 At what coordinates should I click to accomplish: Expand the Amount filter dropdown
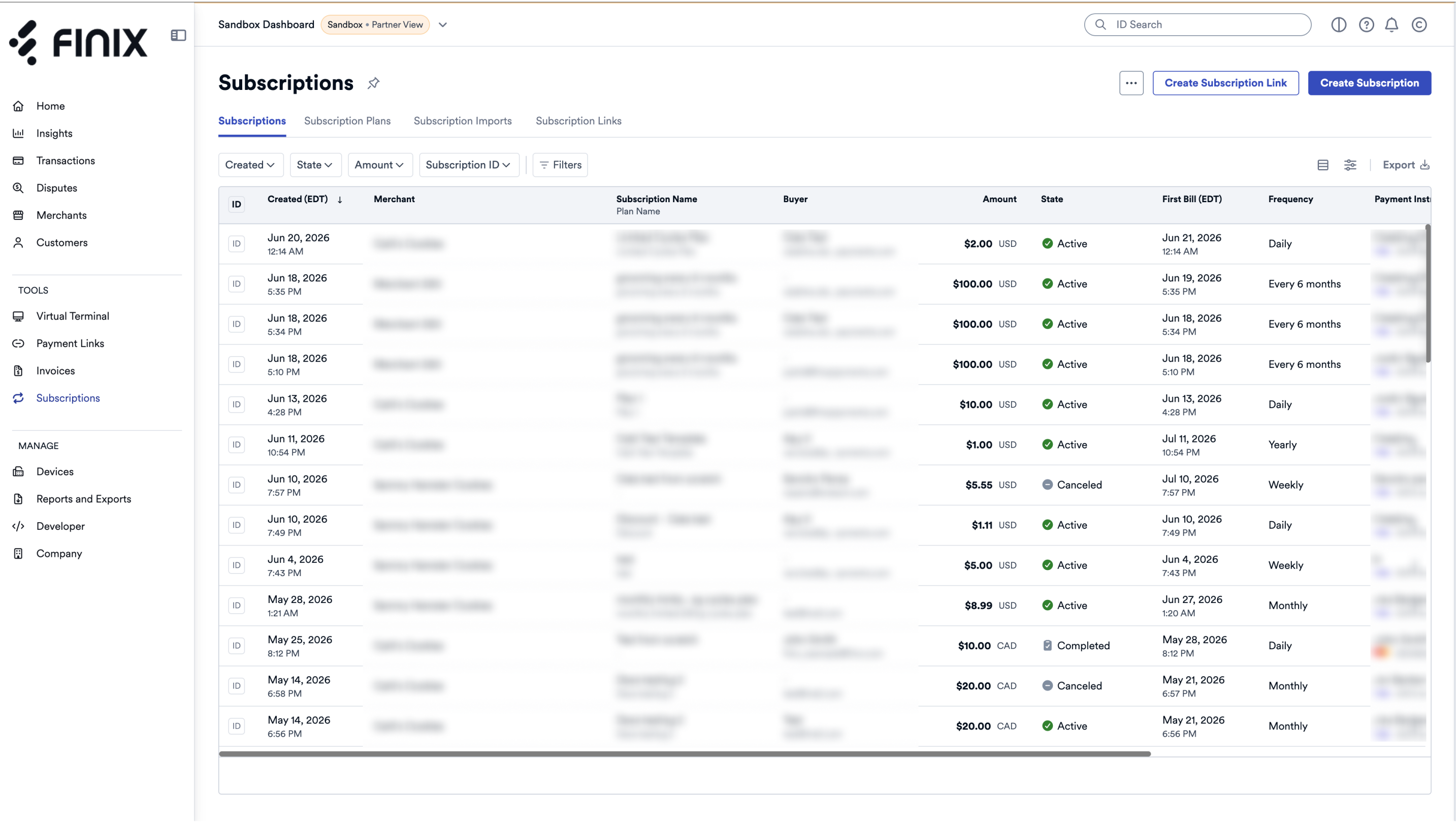point(379,165)
